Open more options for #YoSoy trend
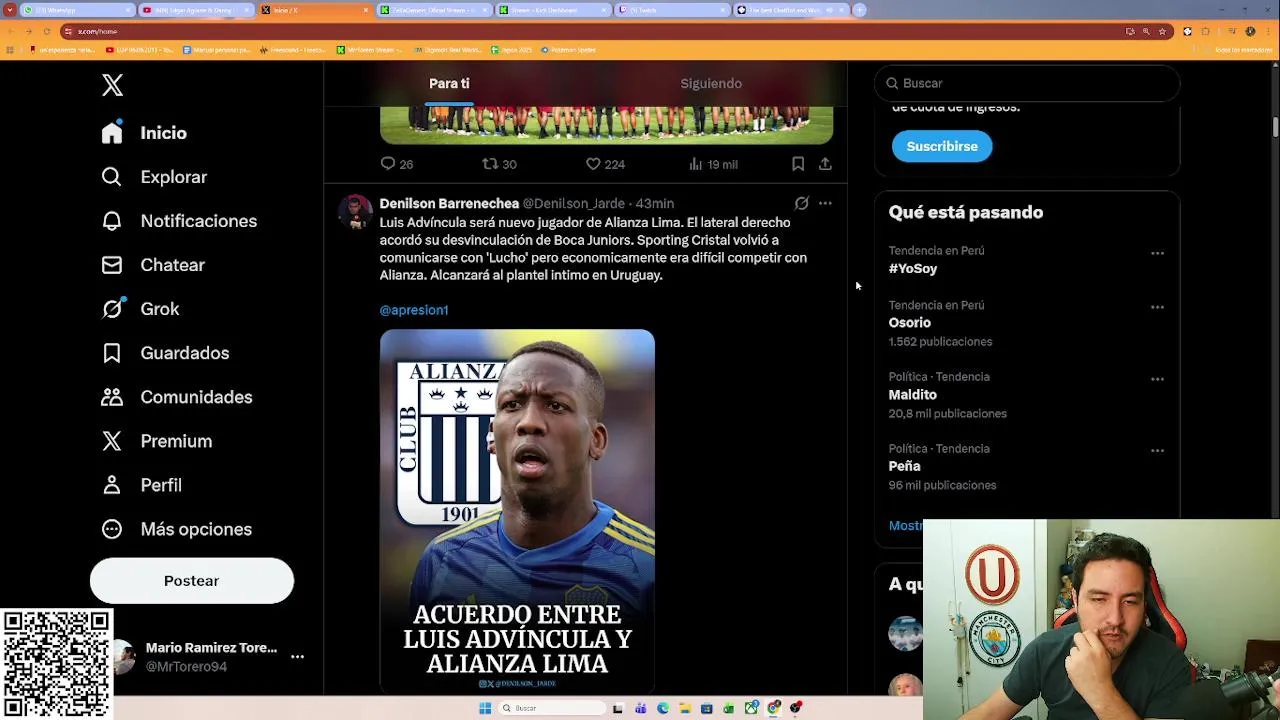 [1157, 253]
